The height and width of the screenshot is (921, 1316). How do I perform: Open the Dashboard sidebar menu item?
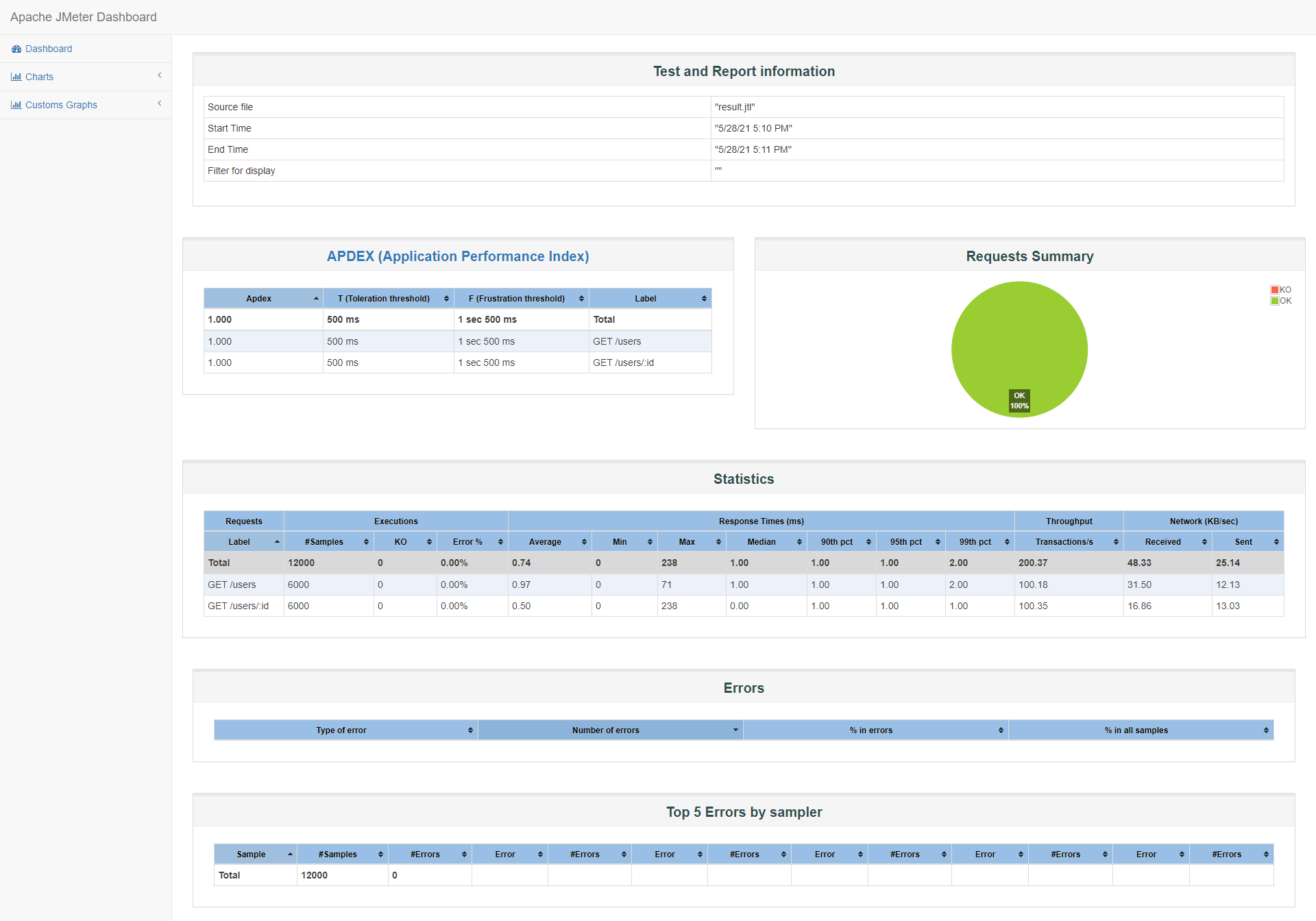(x=49, y=49)
